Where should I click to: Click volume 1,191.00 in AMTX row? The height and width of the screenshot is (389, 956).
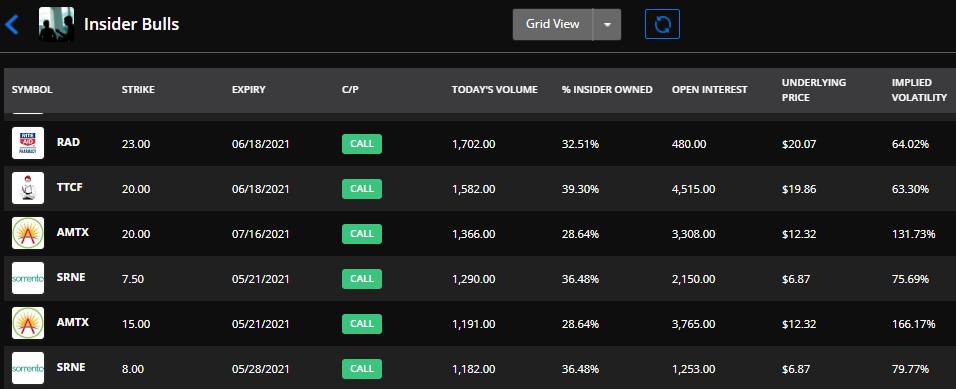474,324
